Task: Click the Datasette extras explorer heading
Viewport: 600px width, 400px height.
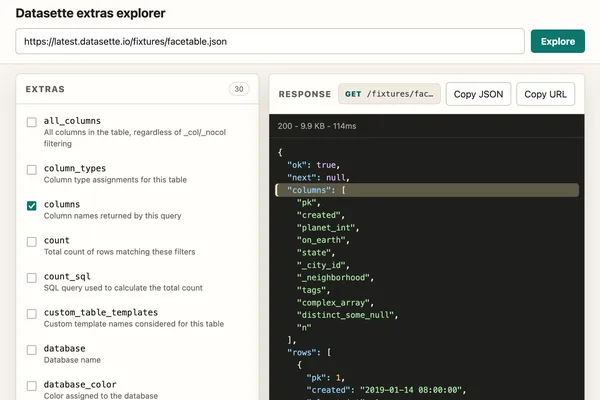Action: click(91, 13)
